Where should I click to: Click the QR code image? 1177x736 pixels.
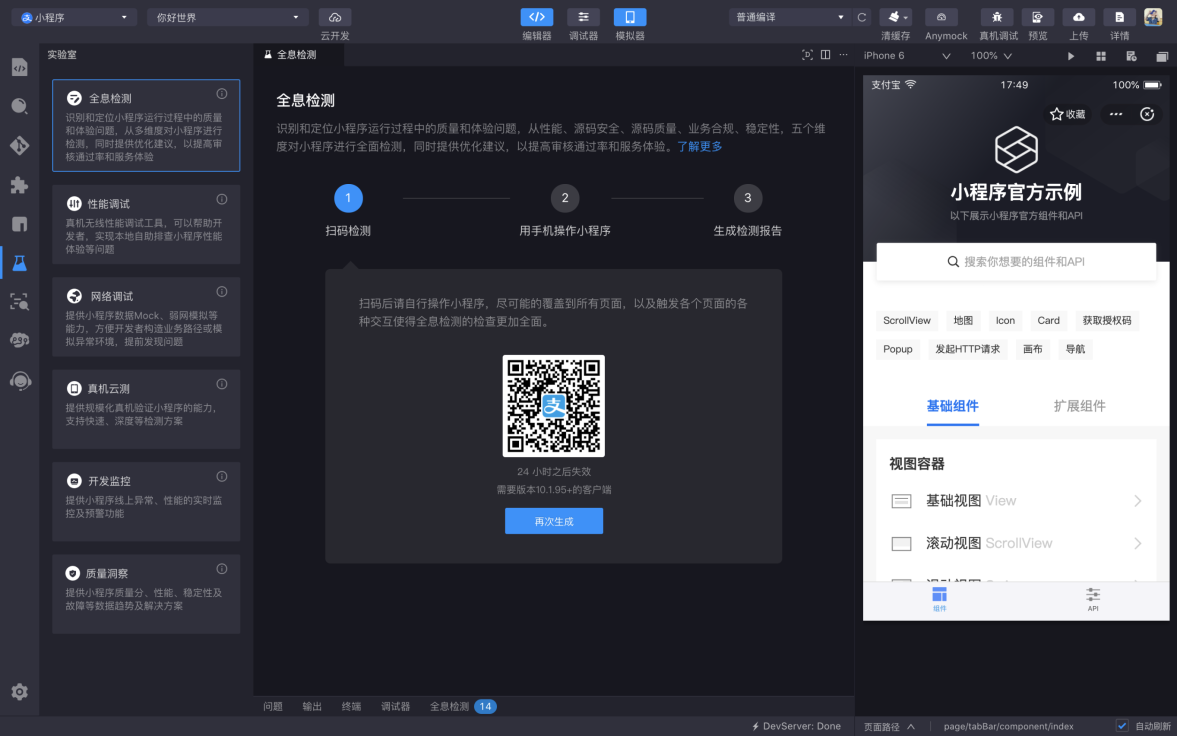554,406
